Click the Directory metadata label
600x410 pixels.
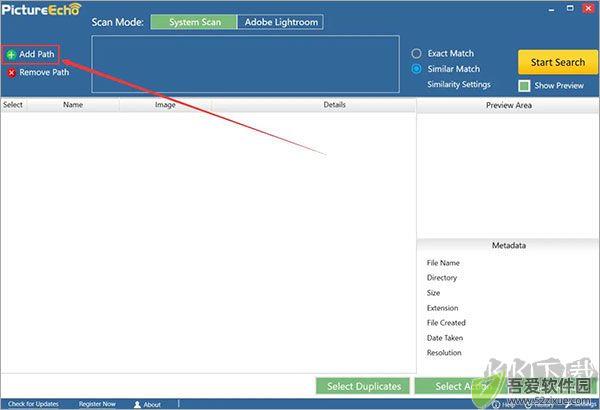tap(442, 278)
